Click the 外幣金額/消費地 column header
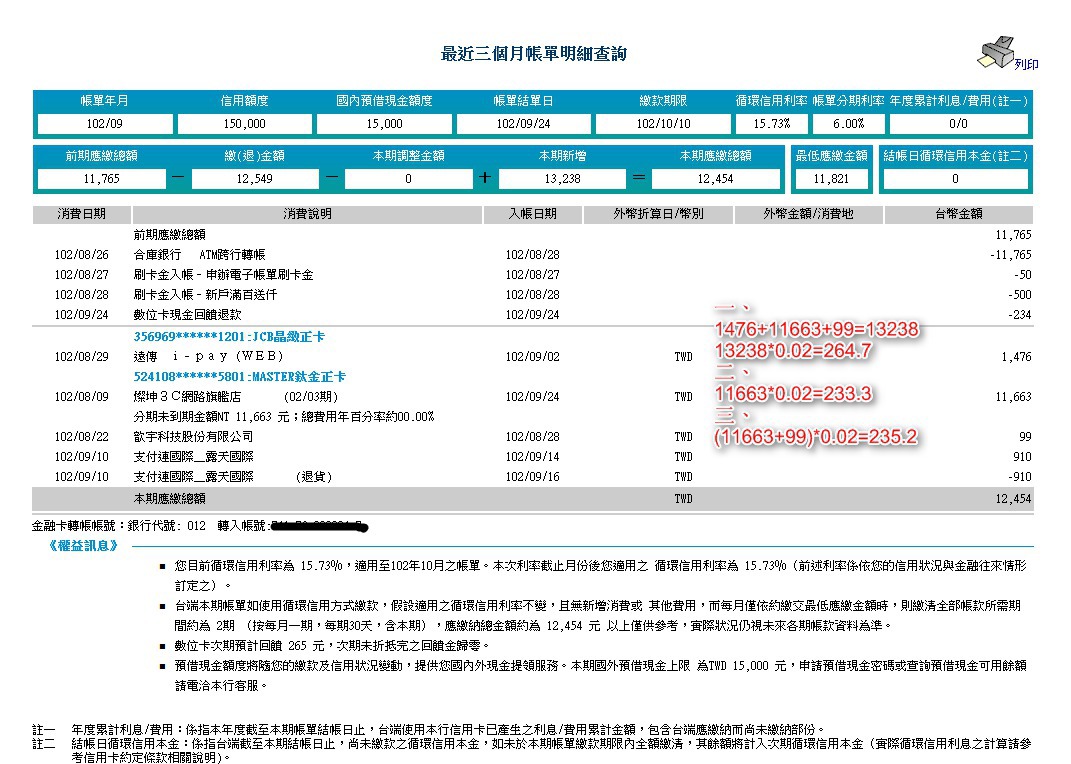This screenshot has height=764, width=1071. click(809, 214)
